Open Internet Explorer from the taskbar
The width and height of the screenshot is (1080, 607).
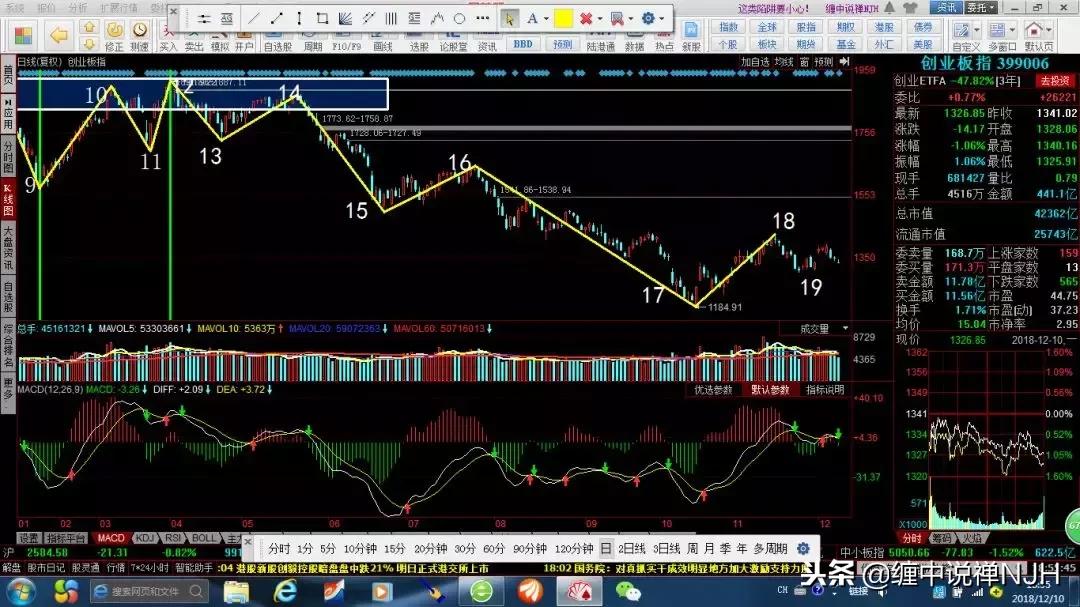[x=284, y=591]
